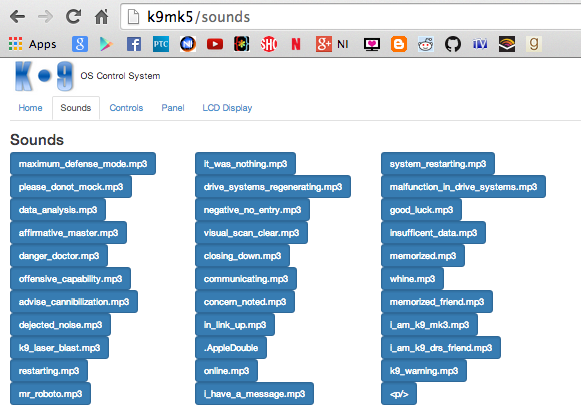Play maximum_defense_mode.mp3
The width and height of the screenshot is (581, 416).
(x=83, y=163)
